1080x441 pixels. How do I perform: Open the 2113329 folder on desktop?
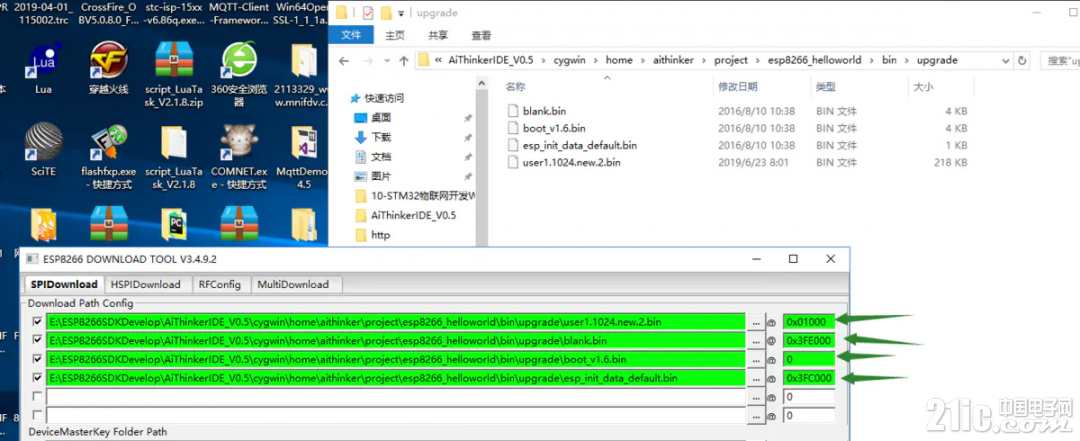tap(304, 74)
